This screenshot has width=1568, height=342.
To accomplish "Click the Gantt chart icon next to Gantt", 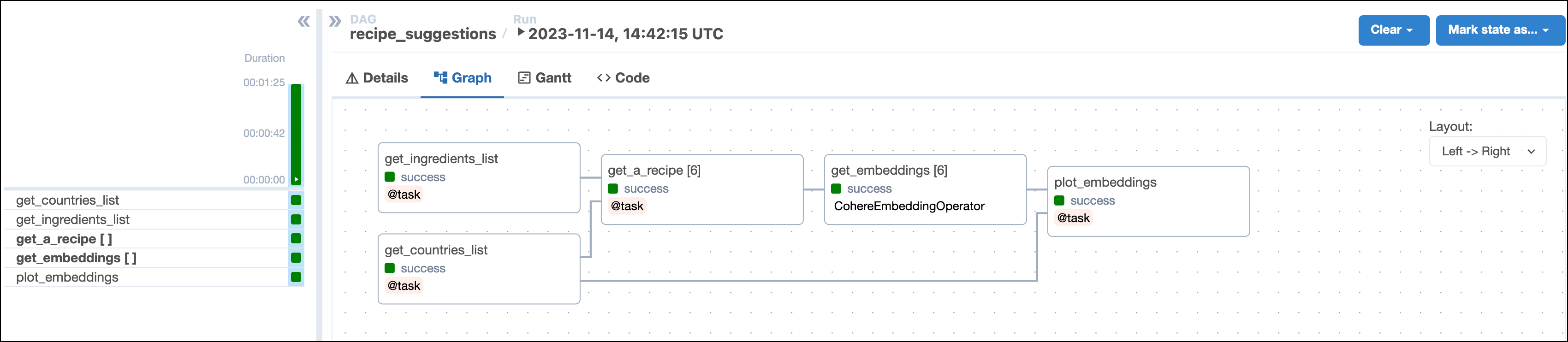I will (523, 78).
